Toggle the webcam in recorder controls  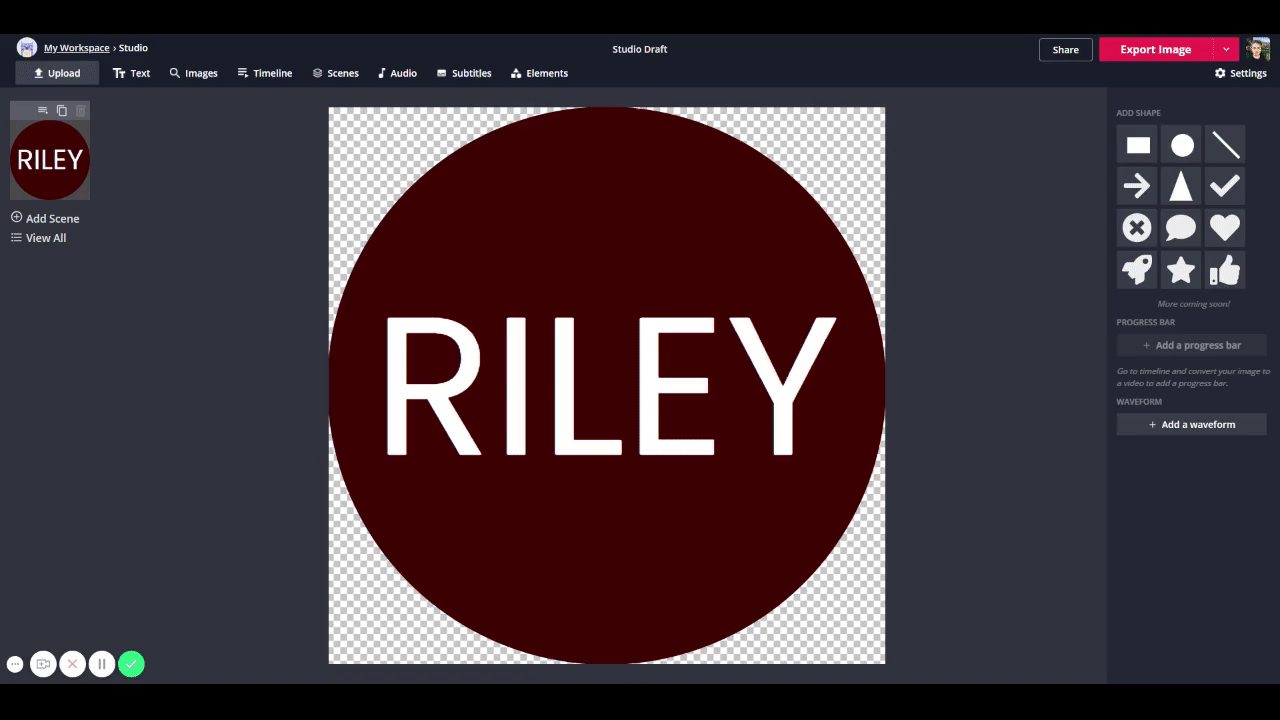tap(43, 664)
